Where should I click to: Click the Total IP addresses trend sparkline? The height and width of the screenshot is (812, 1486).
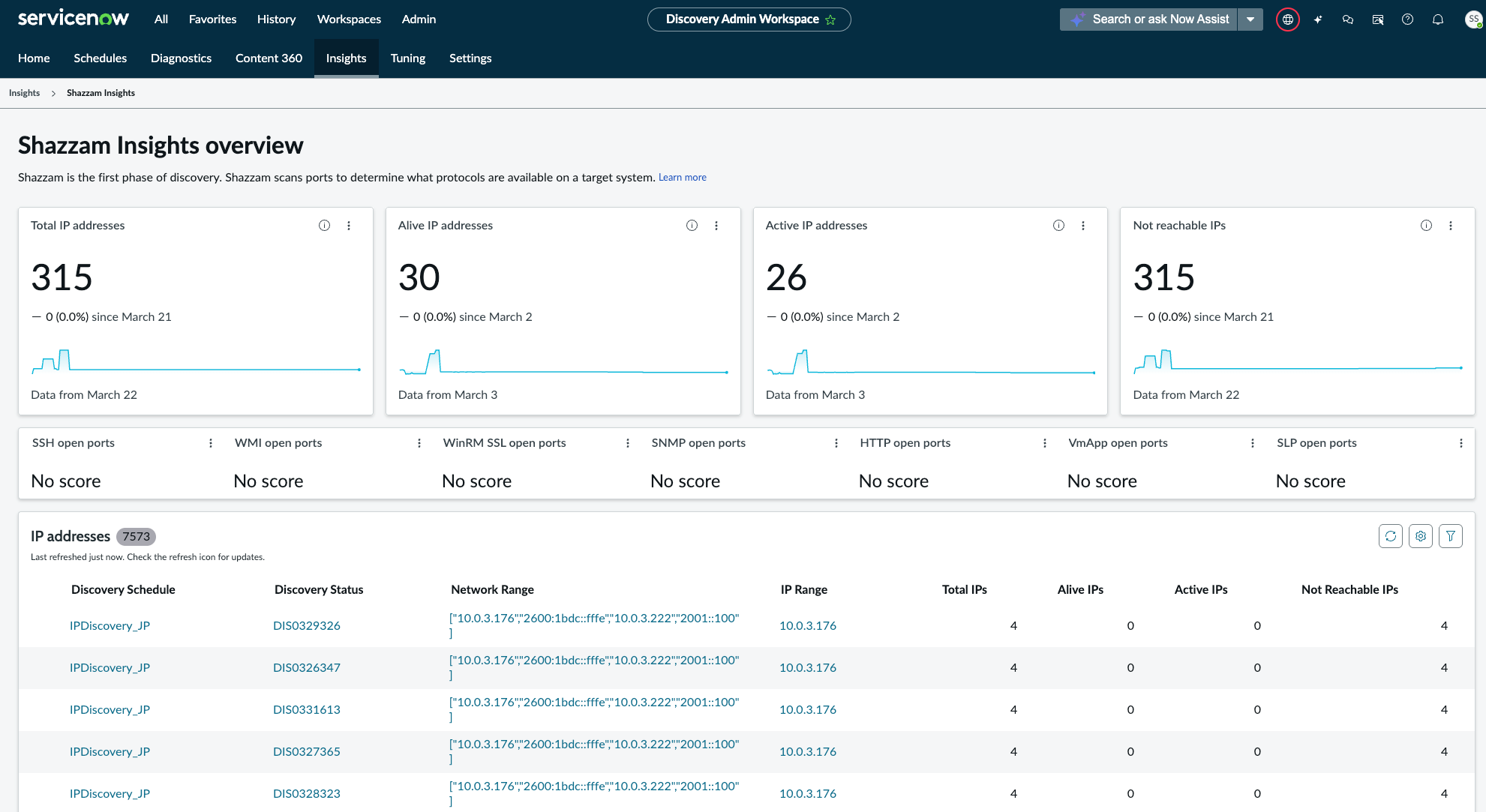pos(196,361)
